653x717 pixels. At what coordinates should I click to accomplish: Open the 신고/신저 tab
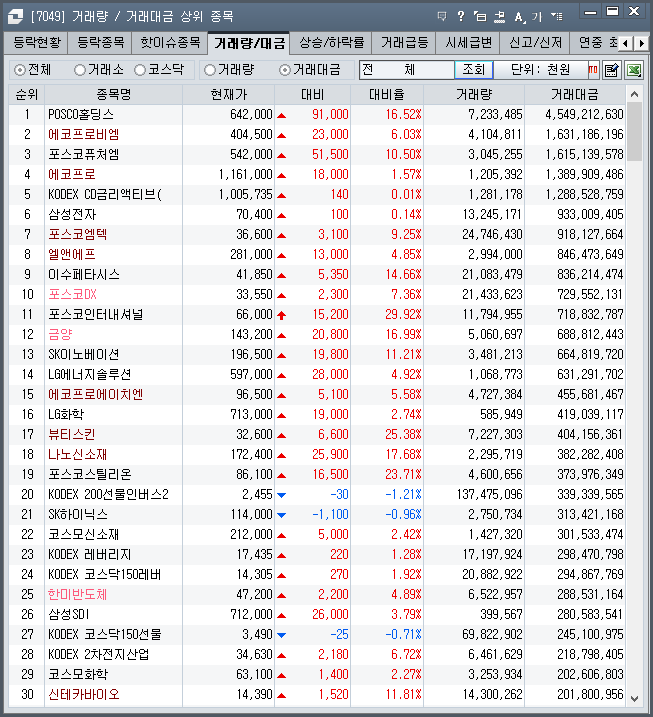(535, 43)
